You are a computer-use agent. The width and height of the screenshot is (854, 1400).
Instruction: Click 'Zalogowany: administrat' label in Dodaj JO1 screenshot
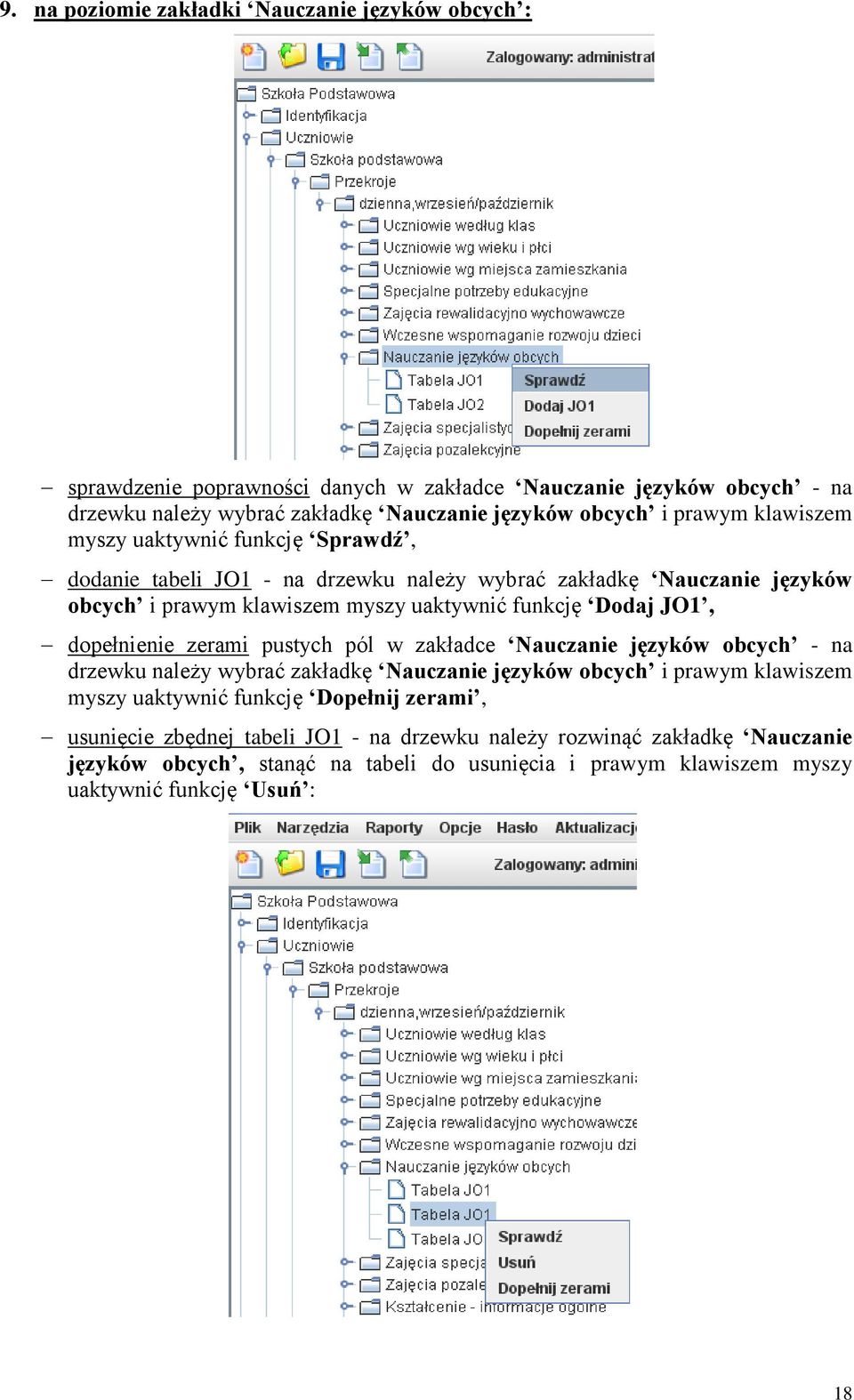click(x=569, y=57)
